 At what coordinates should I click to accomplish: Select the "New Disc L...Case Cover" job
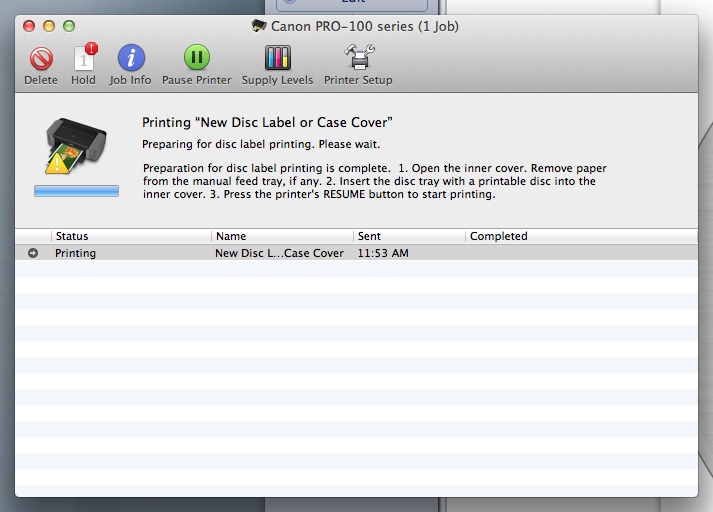pyautogui.click(x=279, y=253)
